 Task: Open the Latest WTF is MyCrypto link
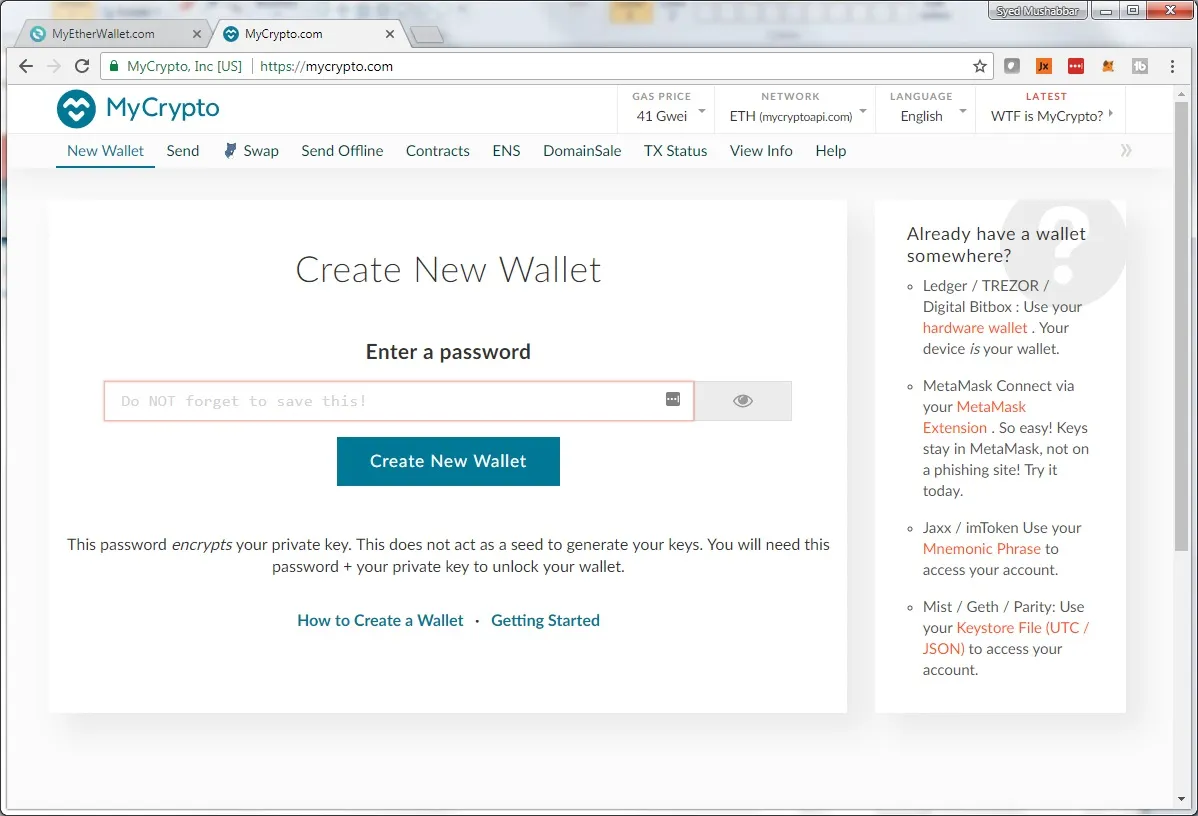[1051, 108]
